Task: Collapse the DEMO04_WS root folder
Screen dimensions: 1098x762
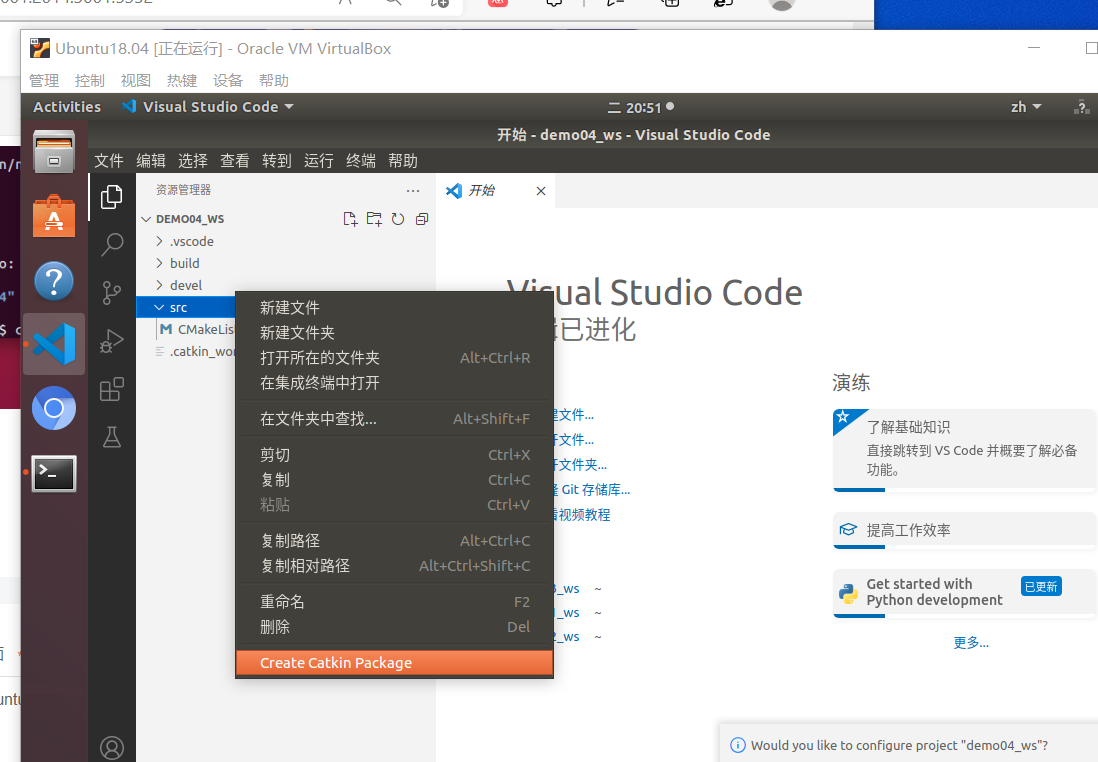Action: 146,219
